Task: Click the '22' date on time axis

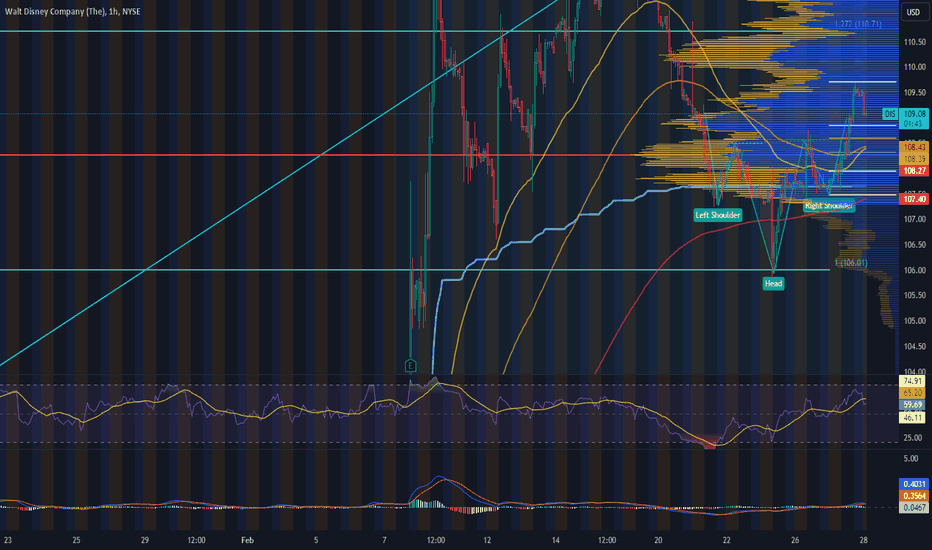Action: click(726, 540)
